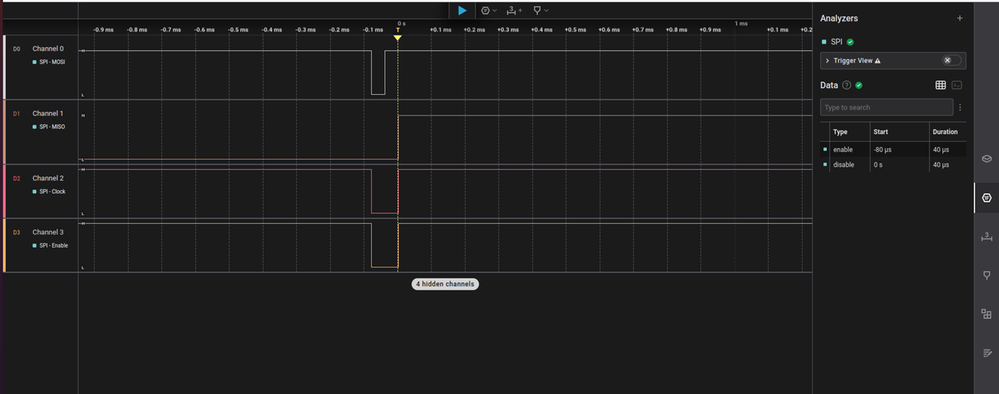Image resolution: width=999 pixels, height=394 pixels.
Task: Click the '-80 µs' start value
Action: (882, 149)
